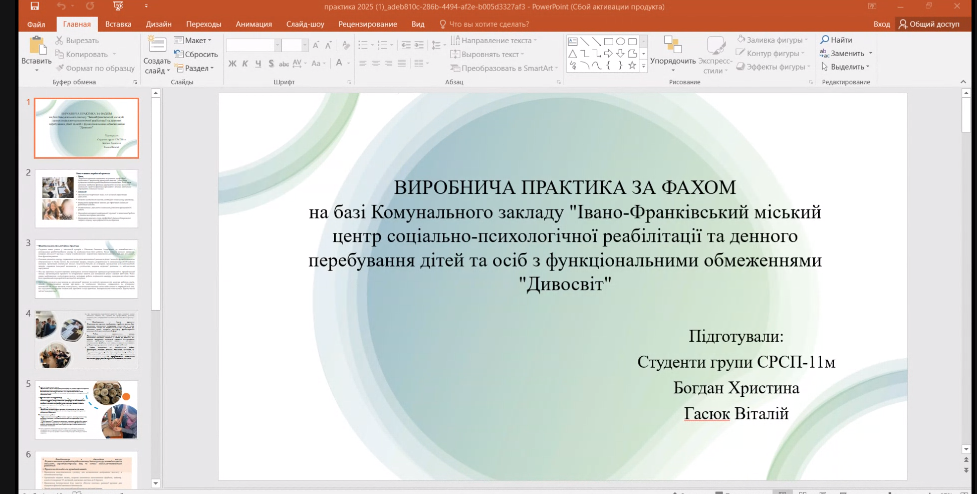The width and height of the screenshot is (977, 494).
Task: Select the Rectangle shape in gallery
Action: coord(608,41)
